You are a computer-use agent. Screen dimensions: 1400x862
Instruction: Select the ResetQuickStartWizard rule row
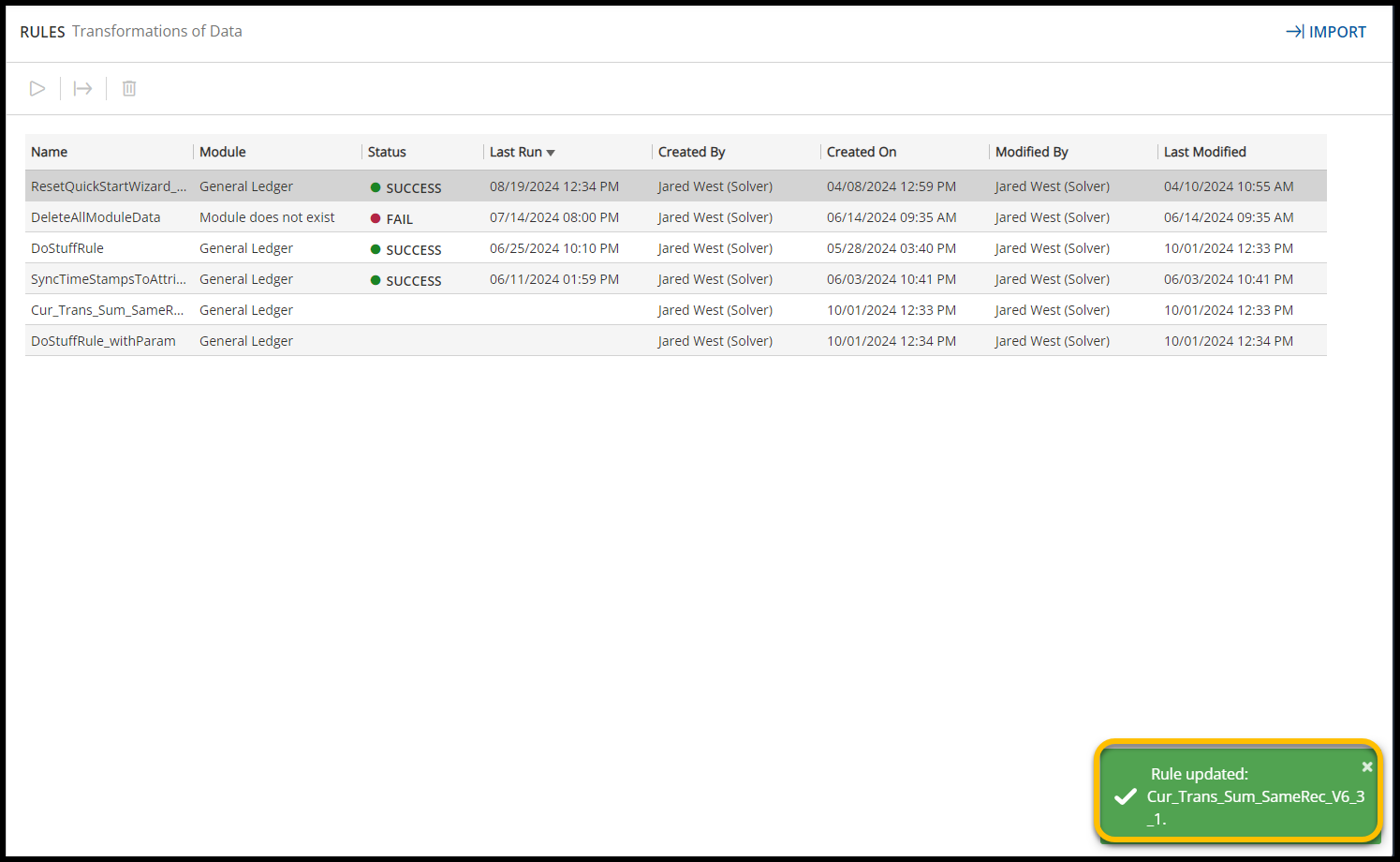(109, 186)
